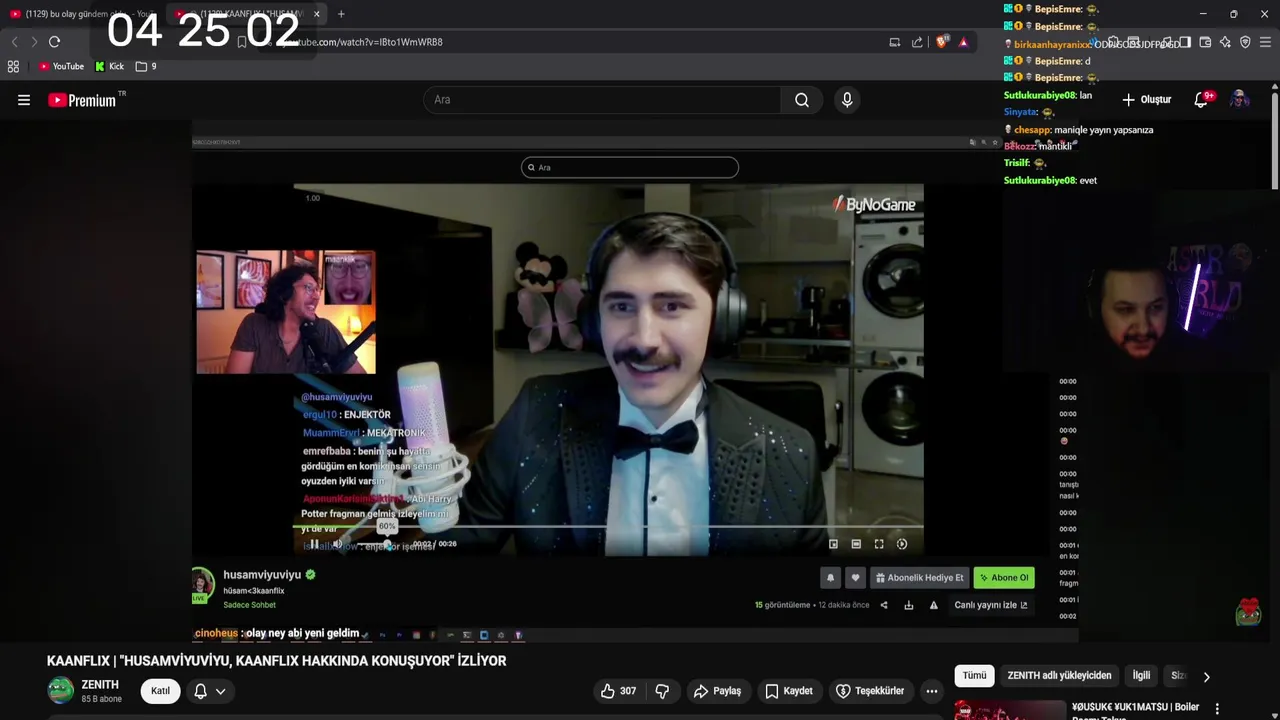Pause the embedded clip playback
The image size is (1280, 720).
(x=314, y=544)
